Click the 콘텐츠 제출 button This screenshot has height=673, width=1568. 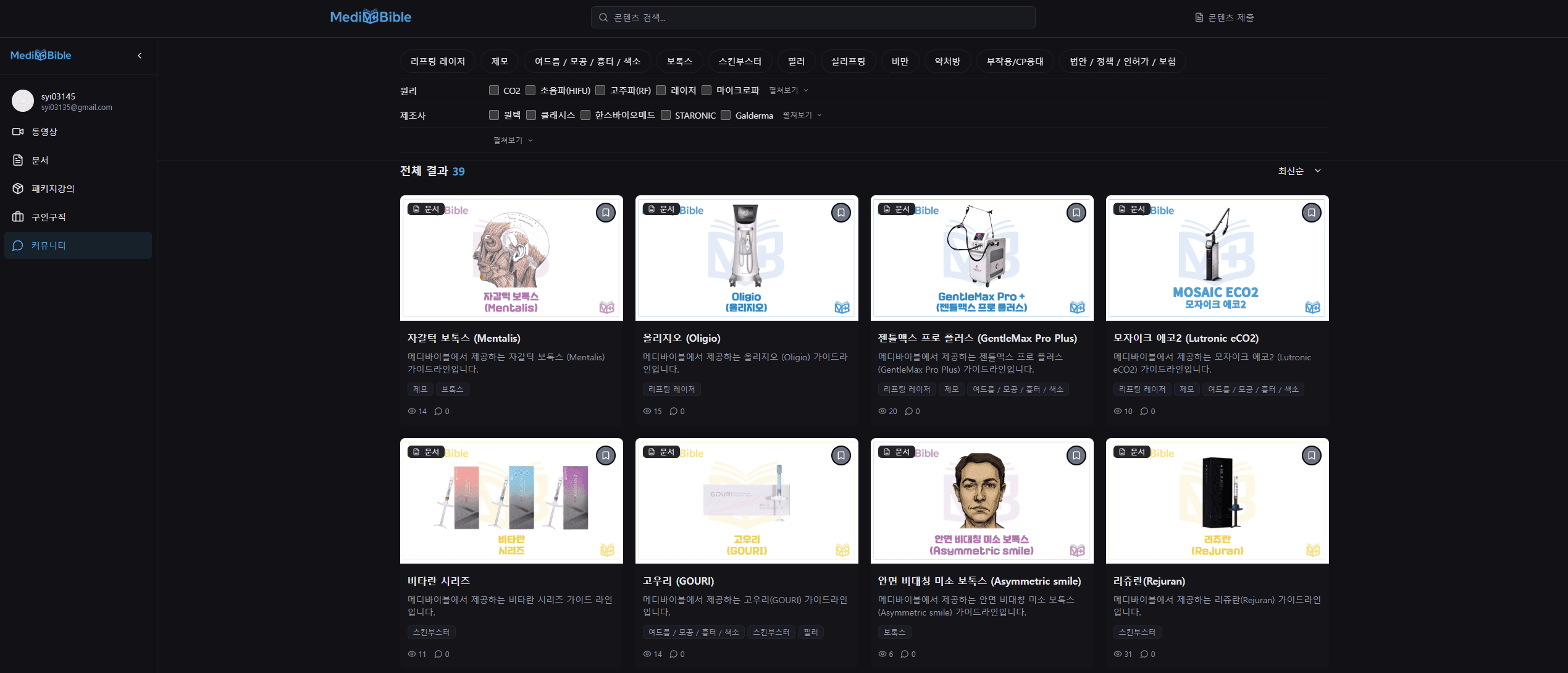click(1224, 17)
